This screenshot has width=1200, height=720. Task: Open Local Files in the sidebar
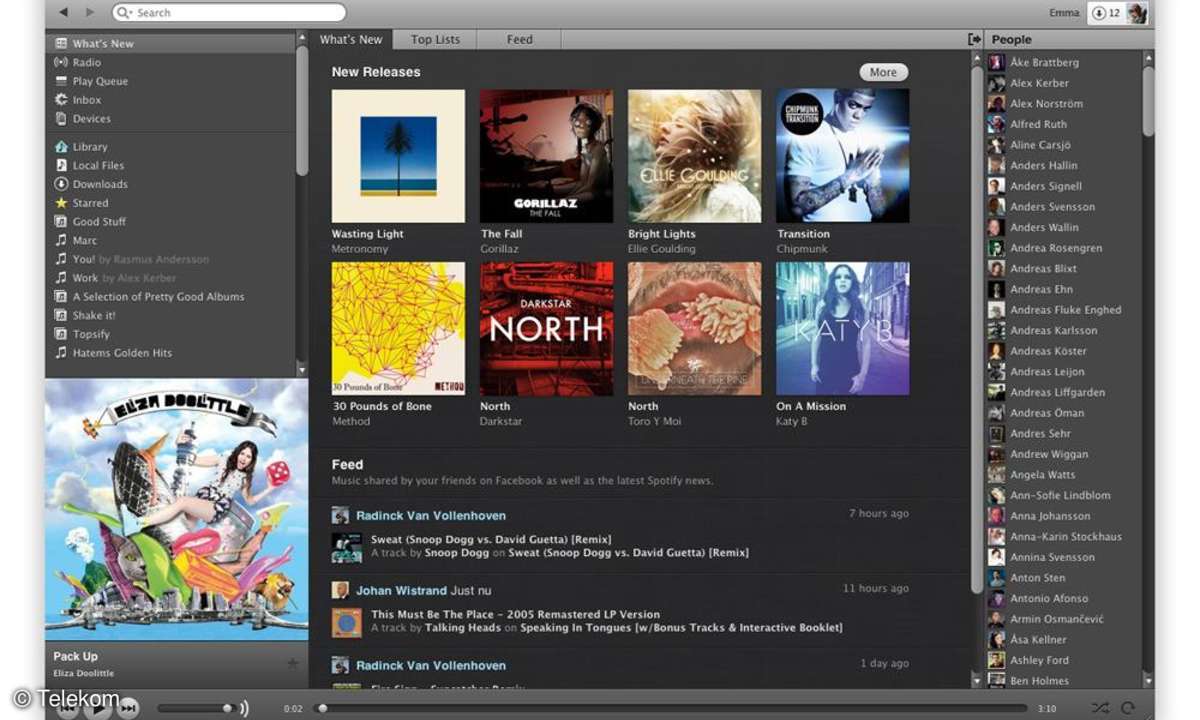[170, 165]
